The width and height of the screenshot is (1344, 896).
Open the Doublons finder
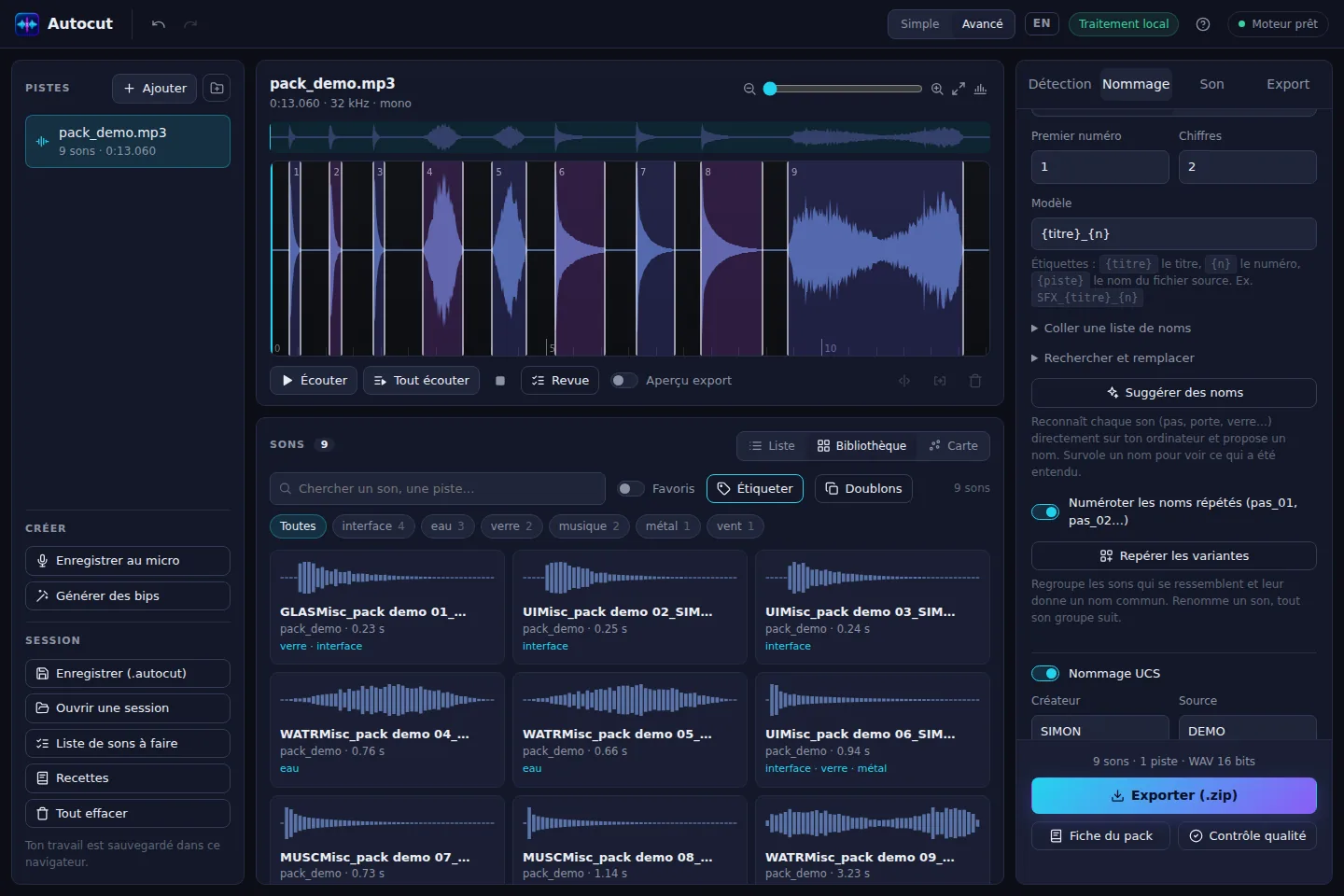click(863, 489)
